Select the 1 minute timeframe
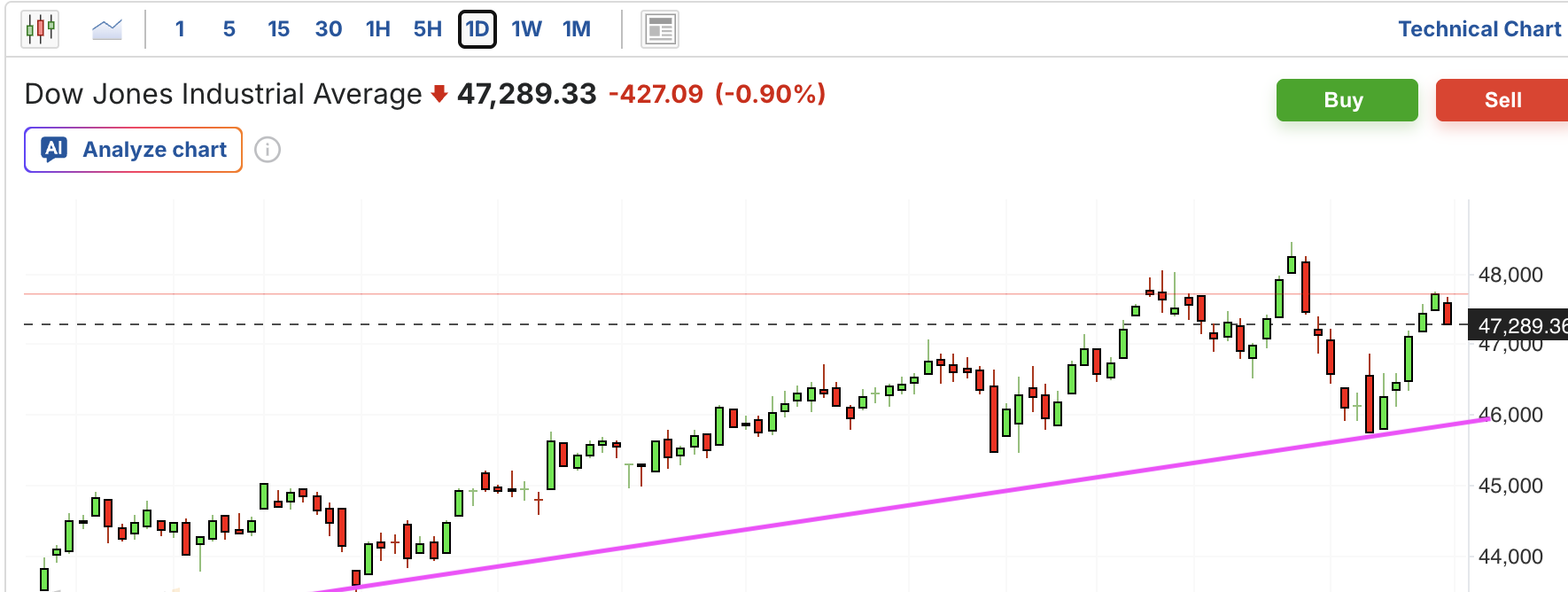 tap(180, 29)
